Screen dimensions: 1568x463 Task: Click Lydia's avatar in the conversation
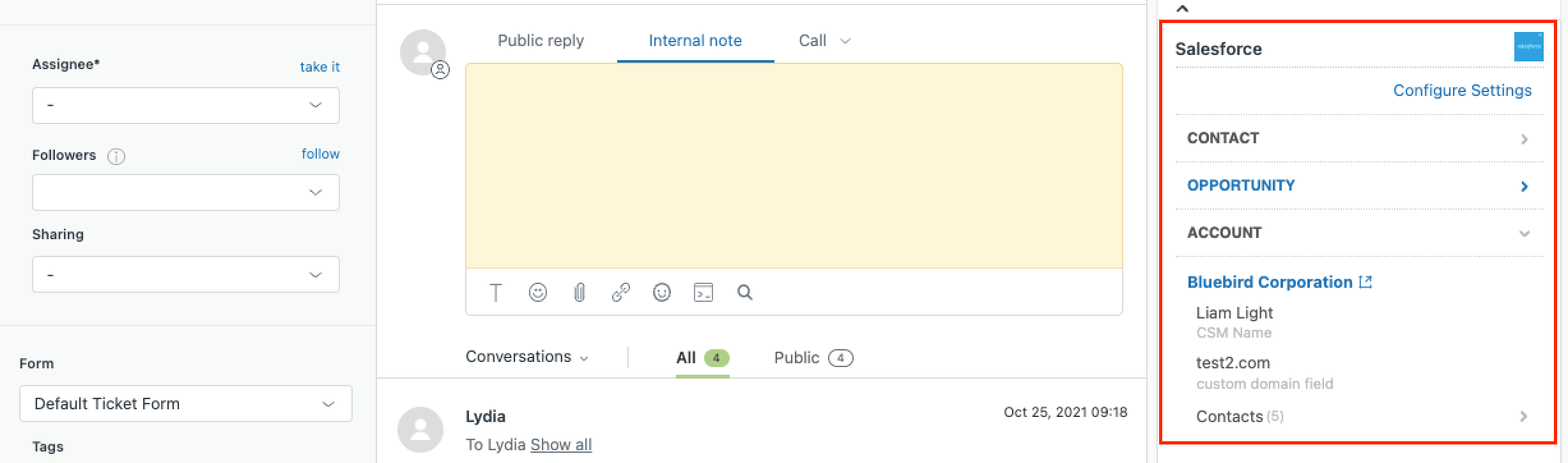pyautogui.click(x=421, y=429)
